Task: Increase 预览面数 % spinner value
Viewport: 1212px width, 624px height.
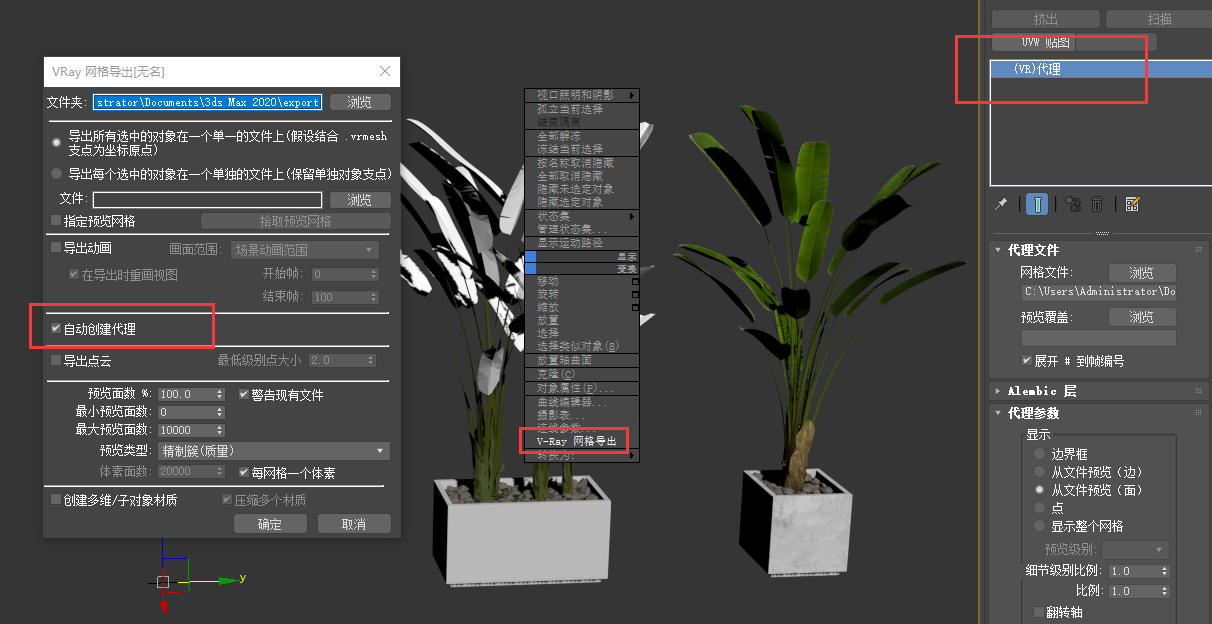Action: [220, 391]
